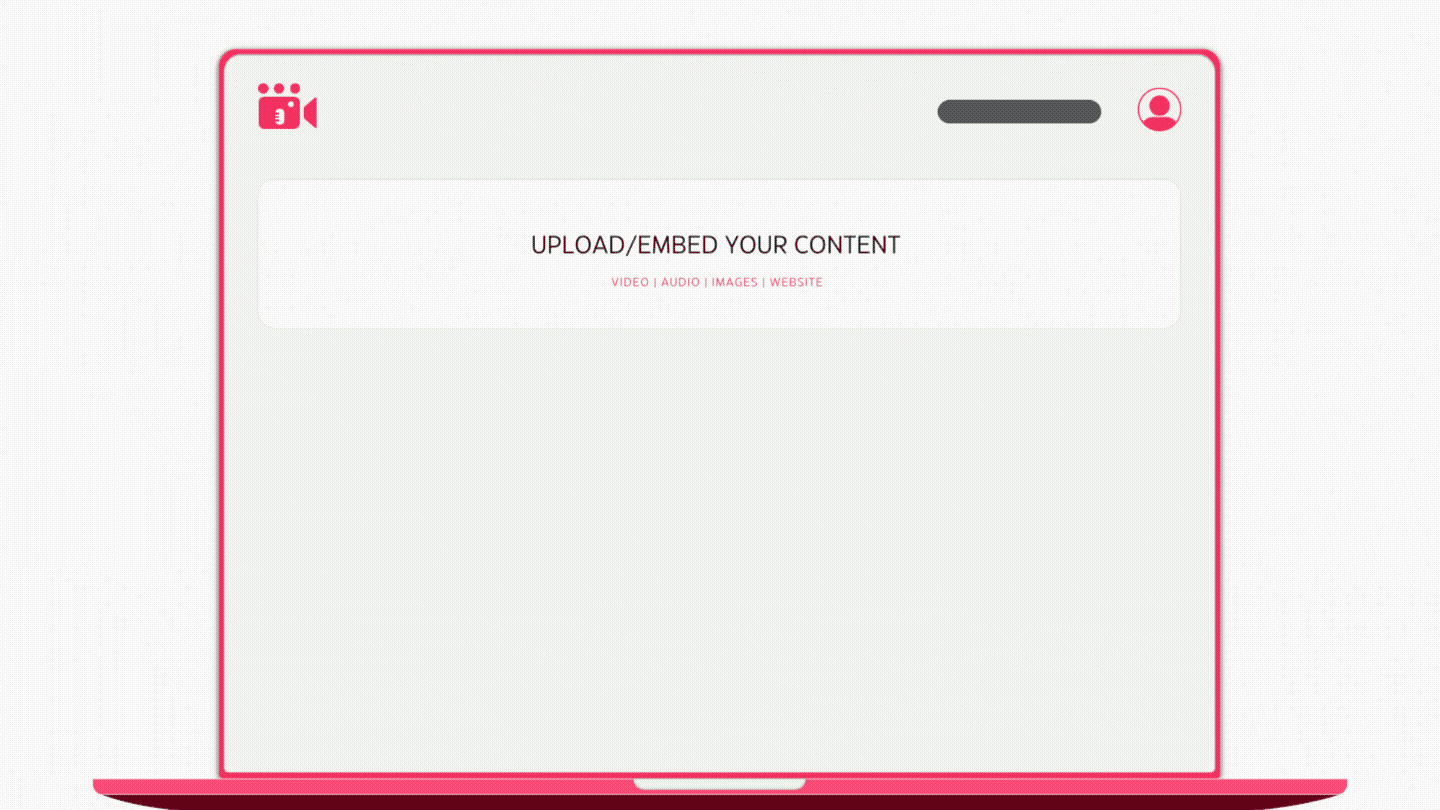Click the last dot above the camera logo

click(295, 88)
